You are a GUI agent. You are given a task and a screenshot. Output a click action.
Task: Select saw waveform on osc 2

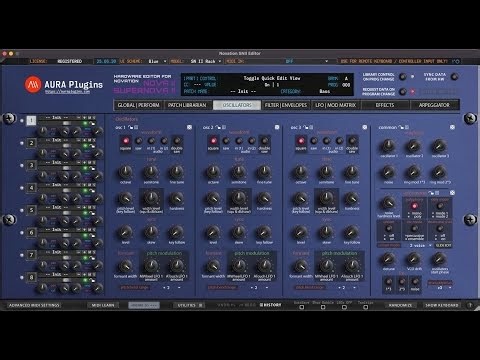226,141
